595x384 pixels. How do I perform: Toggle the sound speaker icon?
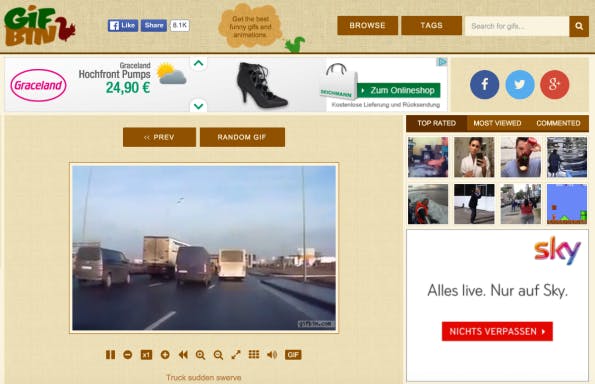[272, 355]
